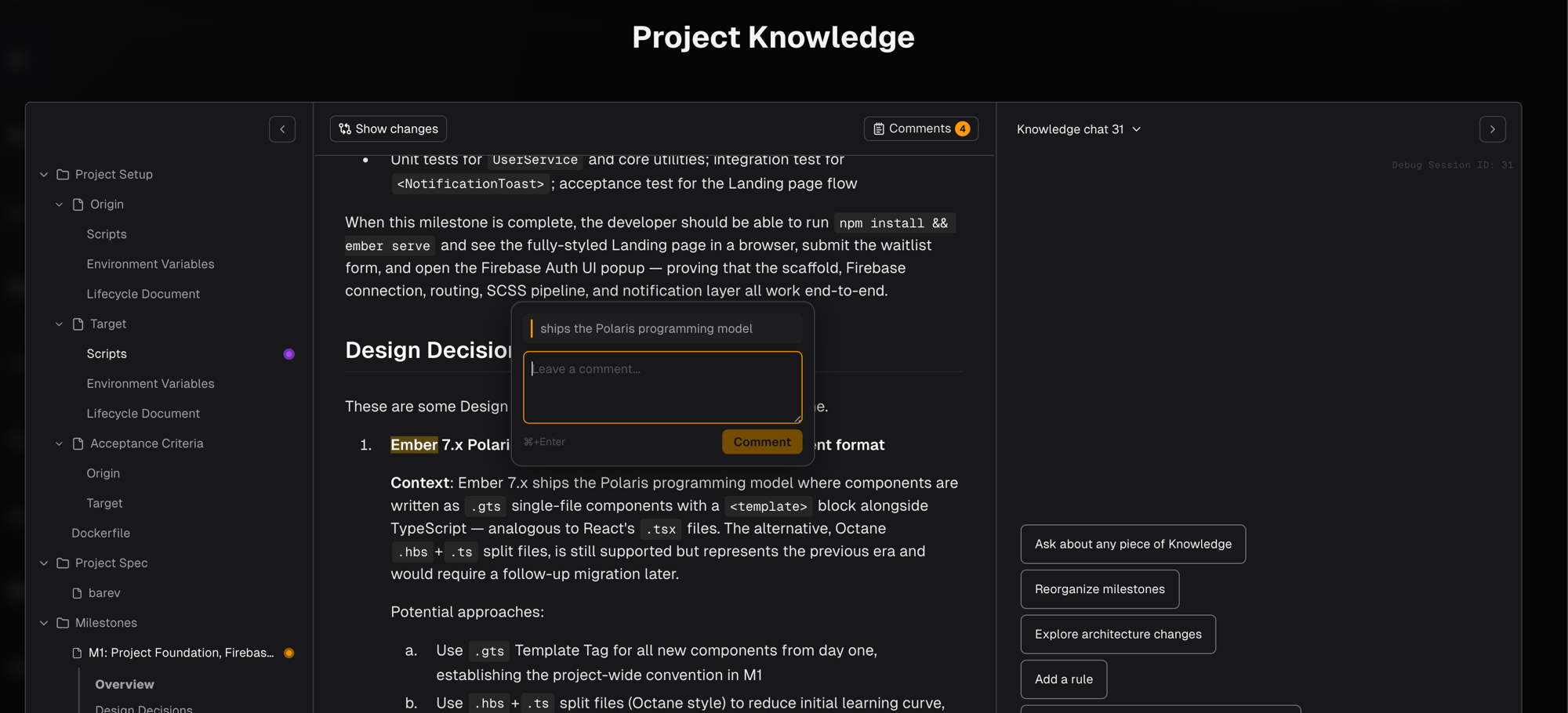Click the orange dot beside M1 milestone
Screen dimensions: 1568x713
pos(289,653)
